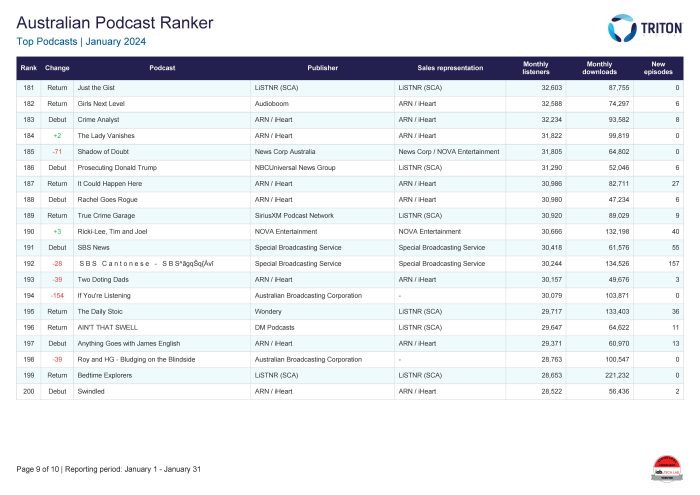Click the Triton logo
This screenshot has width=700, height=495.
(645, 28)
